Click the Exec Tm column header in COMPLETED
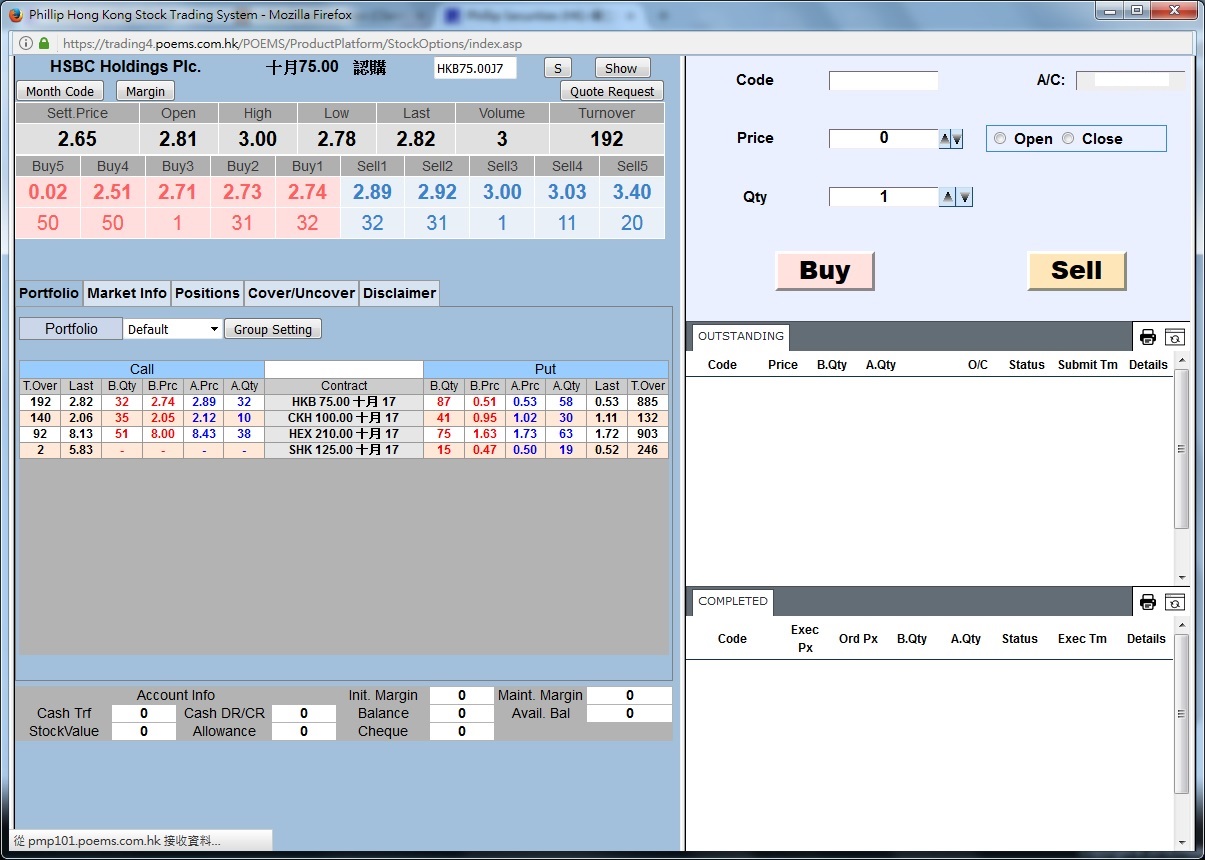 (x=1082, y=639)
